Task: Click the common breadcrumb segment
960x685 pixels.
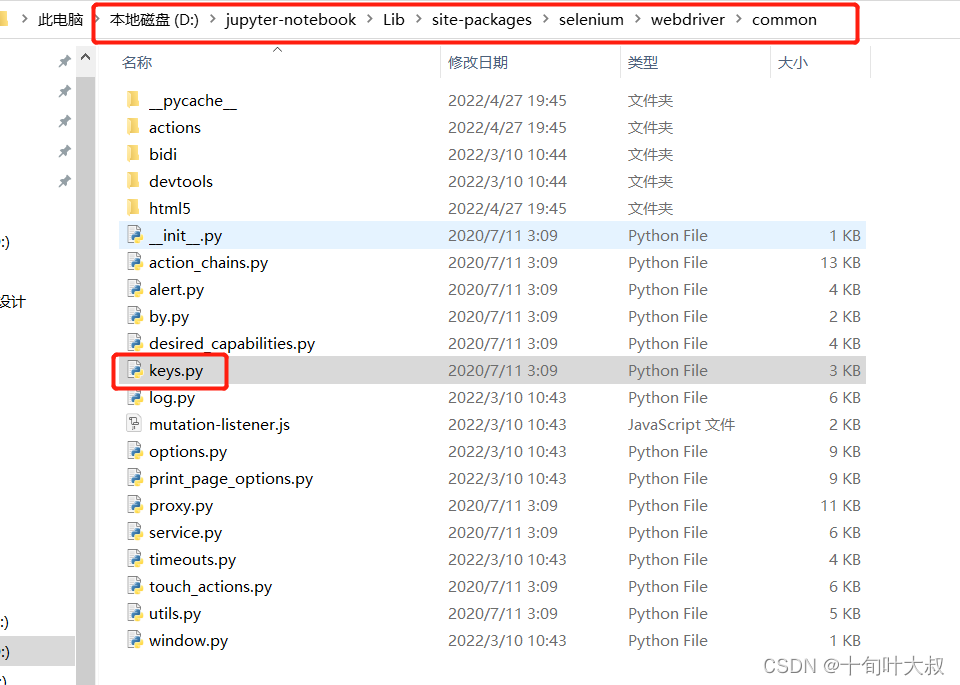Action: pos(784,20)
